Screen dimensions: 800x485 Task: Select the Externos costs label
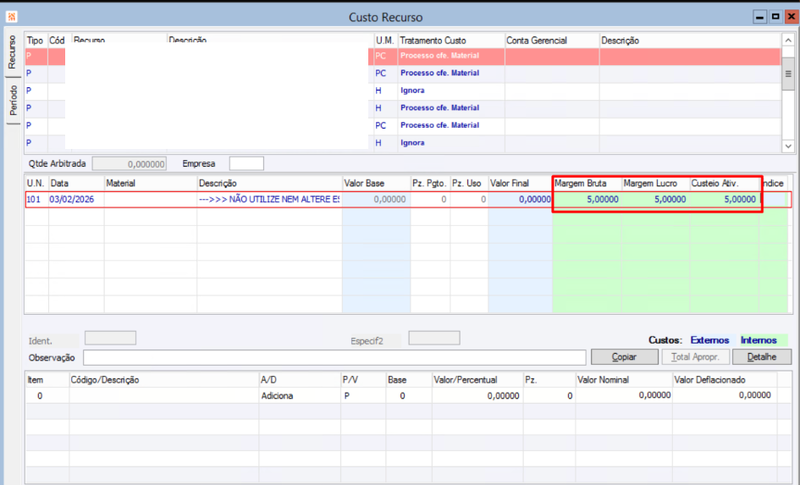[x=709, y=340]
